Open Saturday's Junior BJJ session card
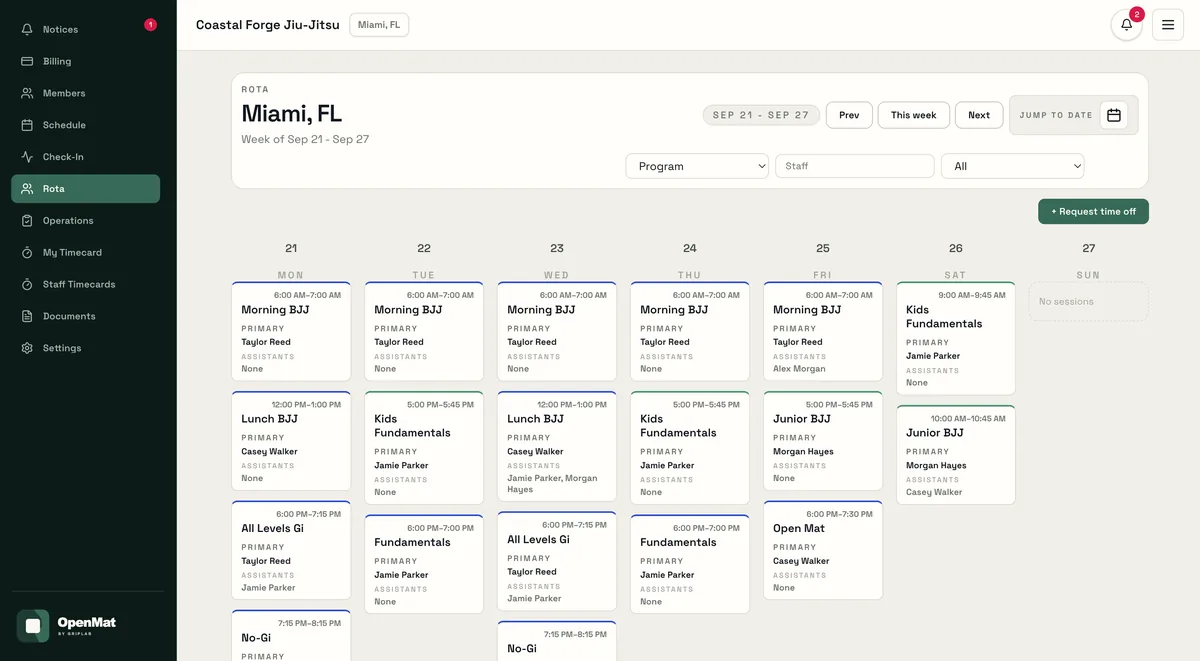The image size is (1200, 661). pos(956,455)
